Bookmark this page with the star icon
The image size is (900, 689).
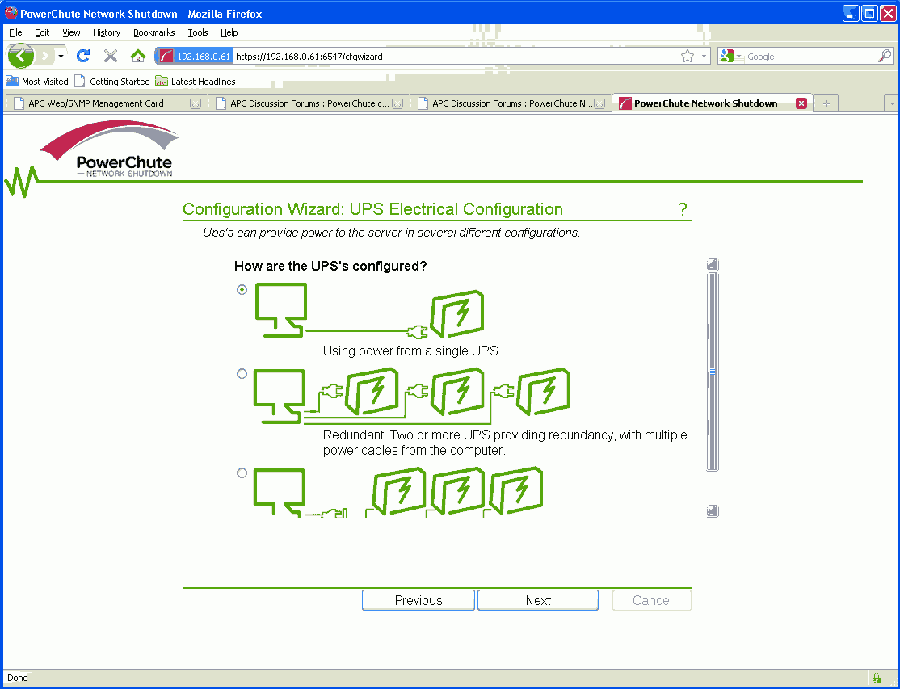point(687,57)
